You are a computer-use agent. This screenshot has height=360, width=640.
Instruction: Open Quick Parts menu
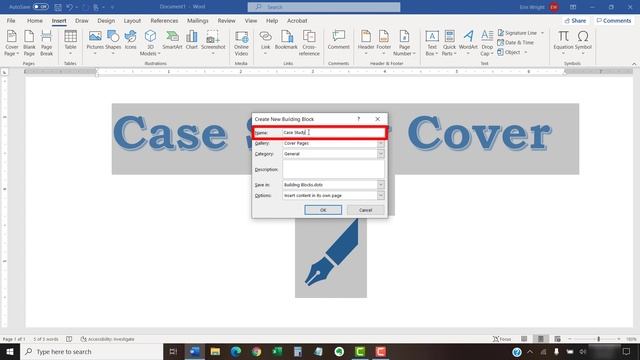click(x=449, y=43)
